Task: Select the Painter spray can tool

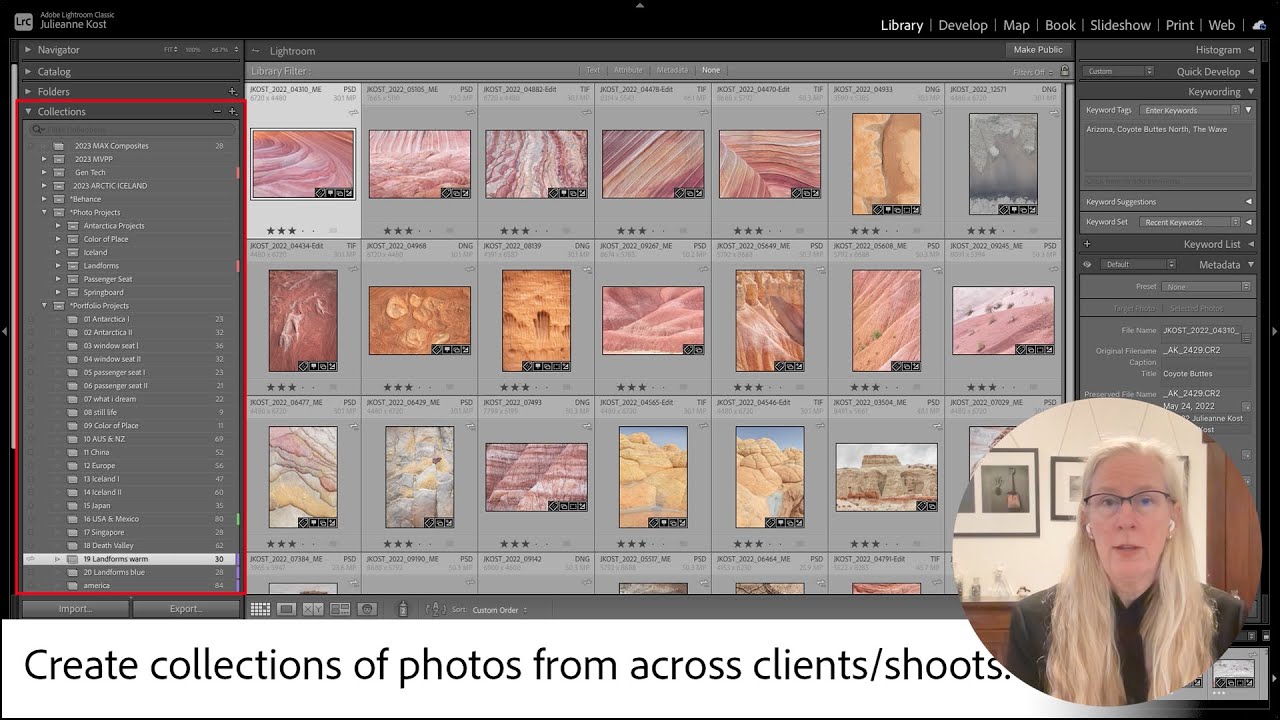Action: tap(403, 609)
